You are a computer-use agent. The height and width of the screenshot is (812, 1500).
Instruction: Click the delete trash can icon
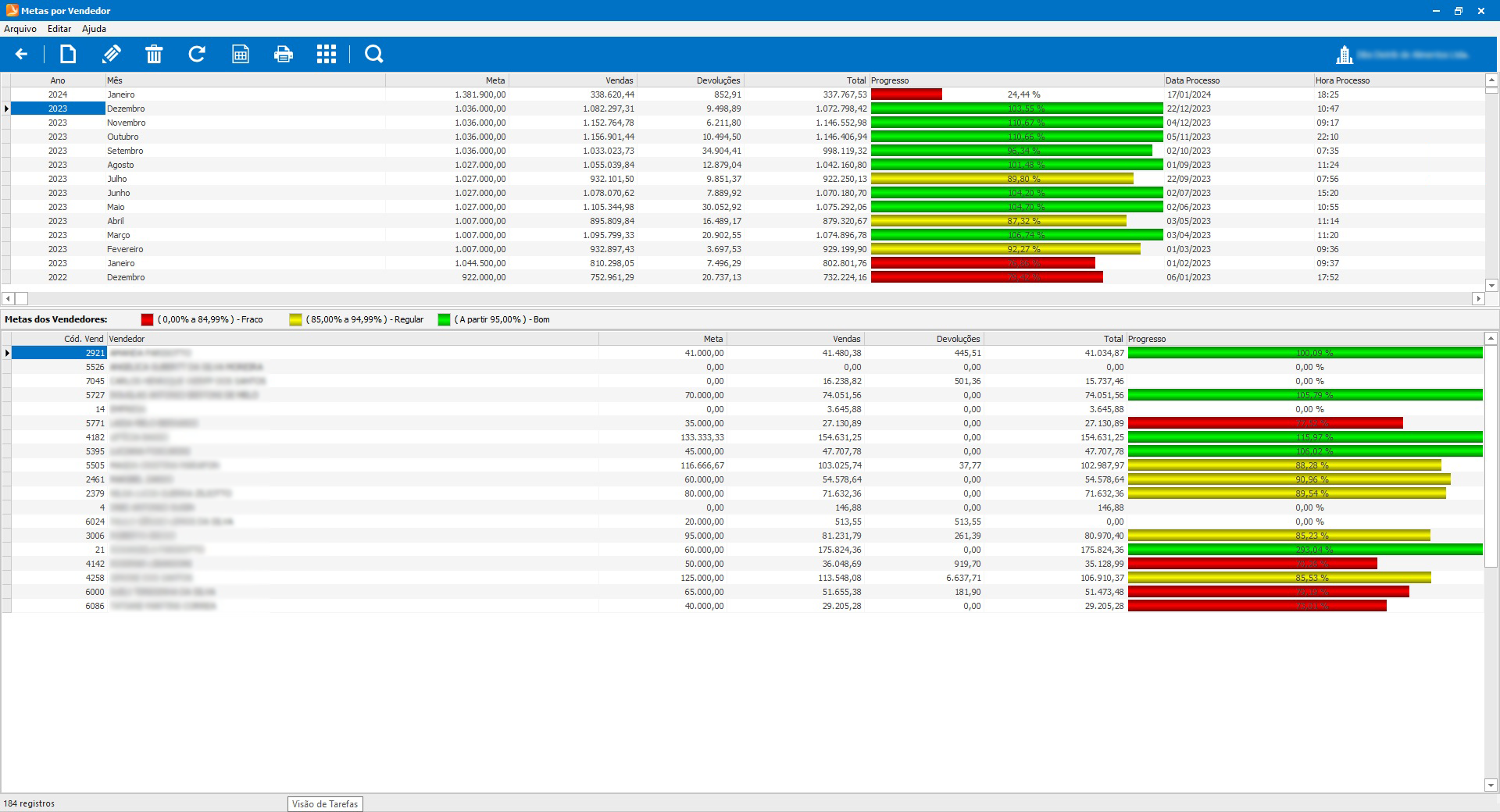pos(154,54)
